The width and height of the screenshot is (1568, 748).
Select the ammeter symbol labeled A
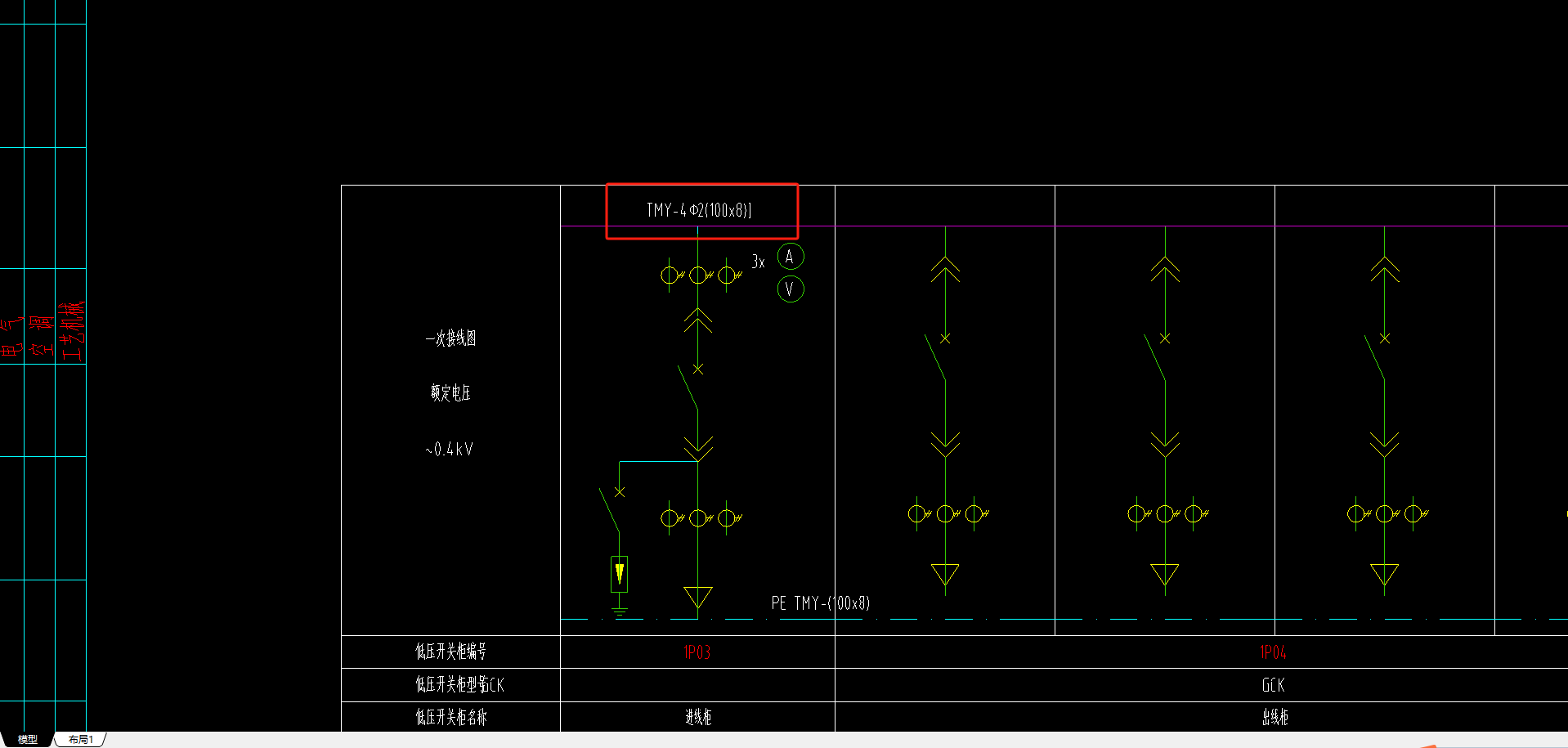click(x=790, y=257)
